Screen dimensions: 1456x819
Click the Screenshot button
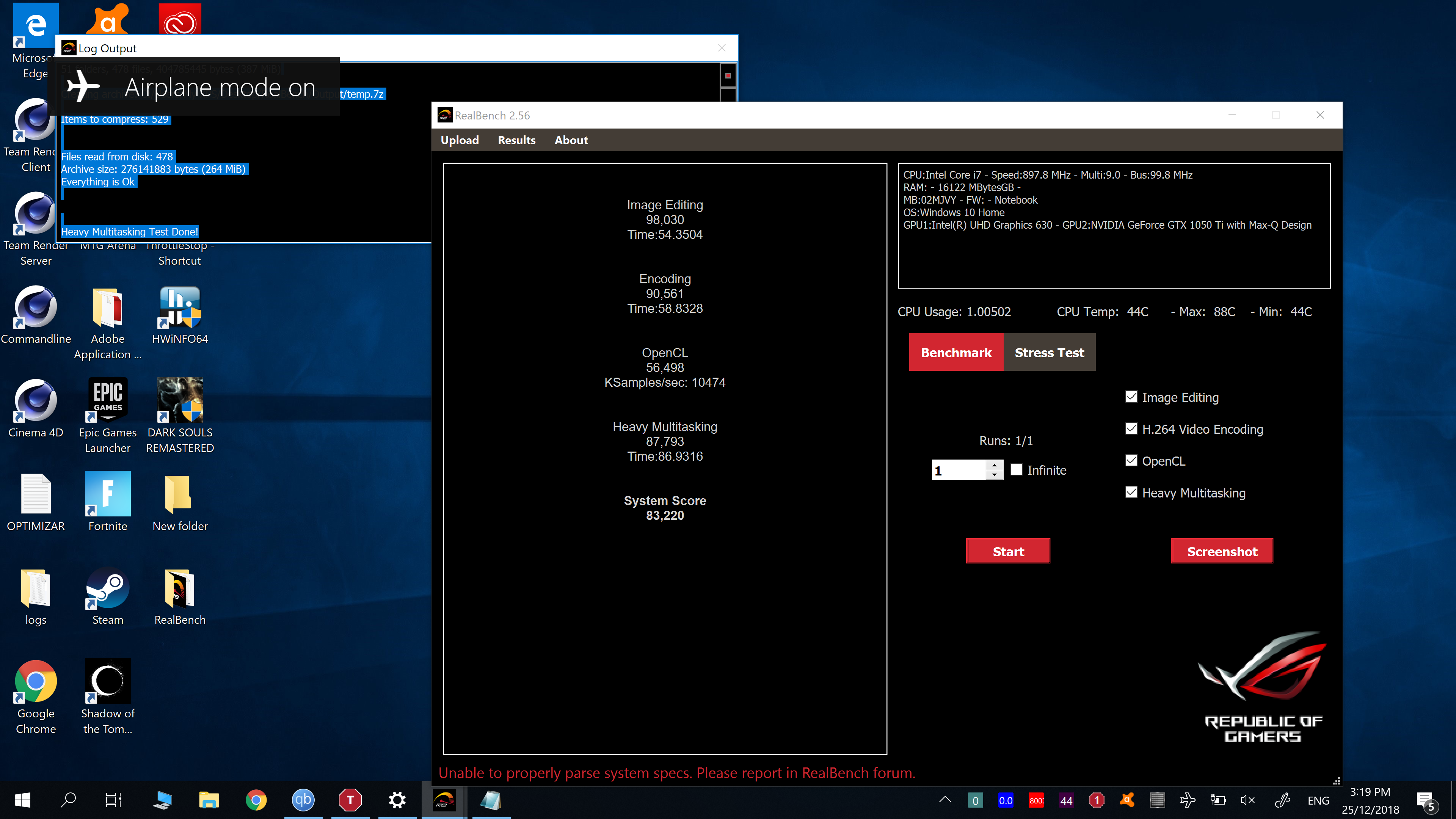coord(1222,551)
